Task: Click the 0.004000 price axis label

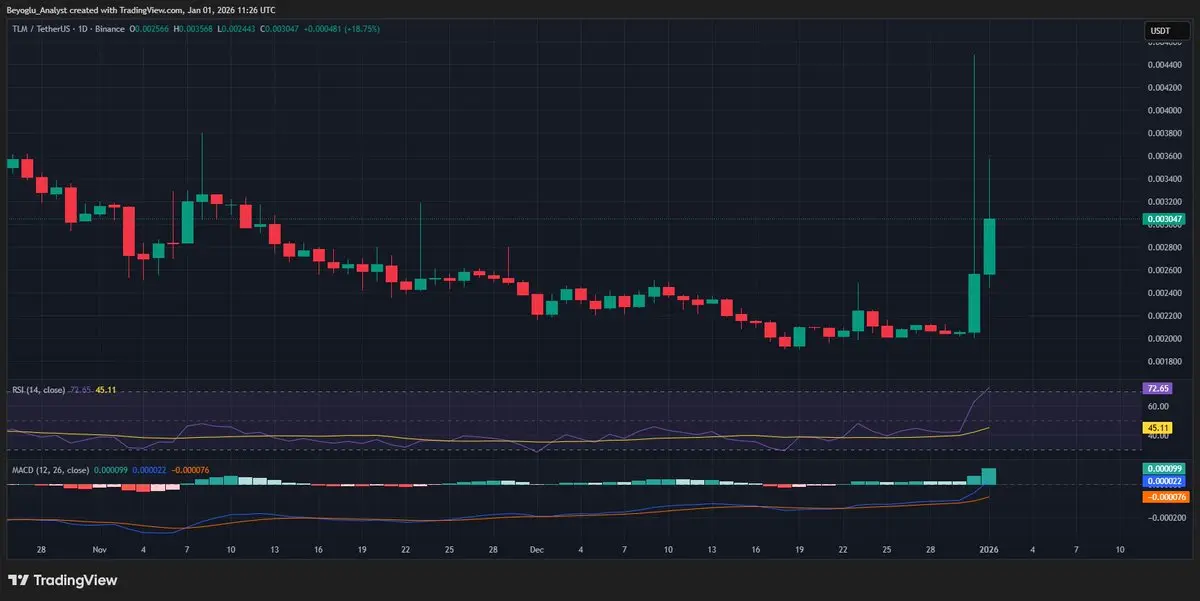Action: coord(1163,110)
